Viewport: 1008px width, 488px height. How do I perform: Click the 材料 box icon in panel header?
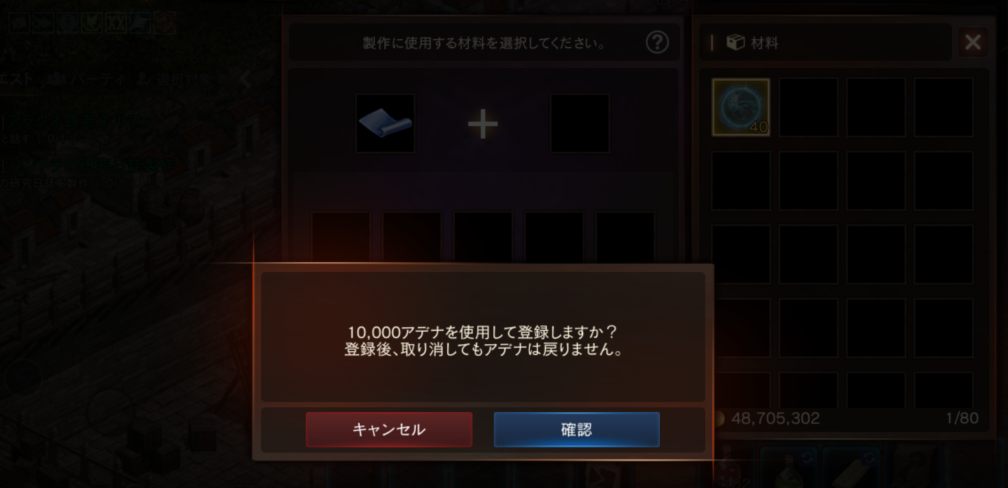click(735, 42)
